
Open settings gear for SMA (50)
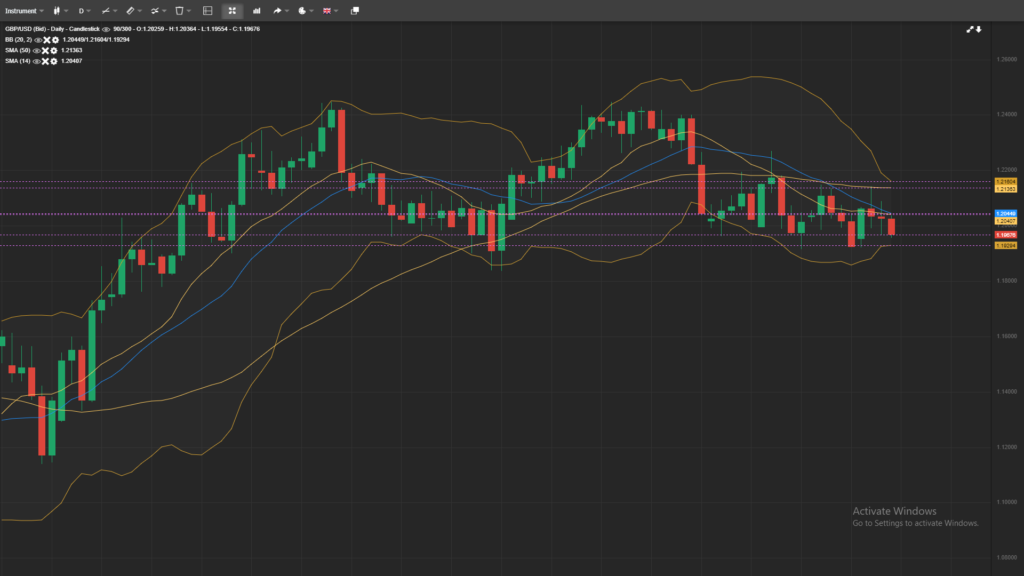click(x=54, y=50)
